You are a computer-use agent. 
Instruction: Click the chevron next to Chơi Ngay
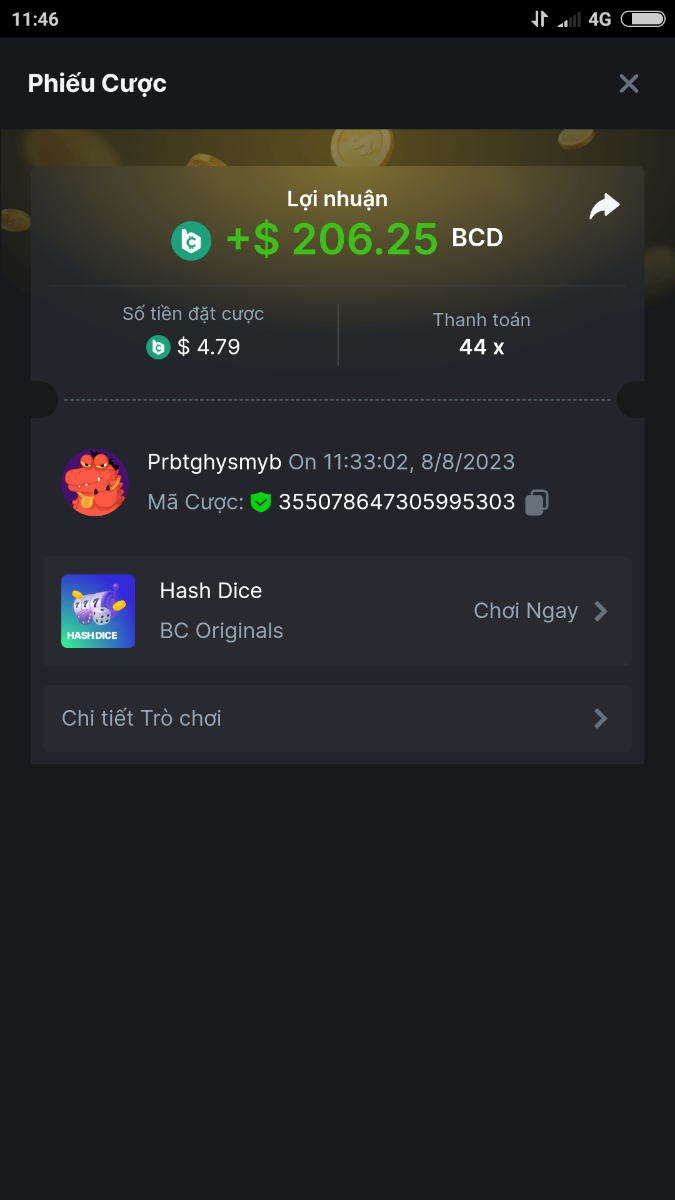click(x=601, y=611)
